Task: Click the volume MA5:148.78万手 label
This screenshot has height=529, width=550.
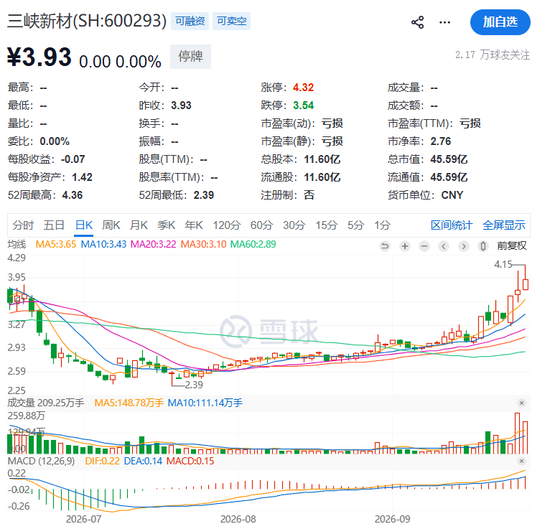Action: (129, 403)
